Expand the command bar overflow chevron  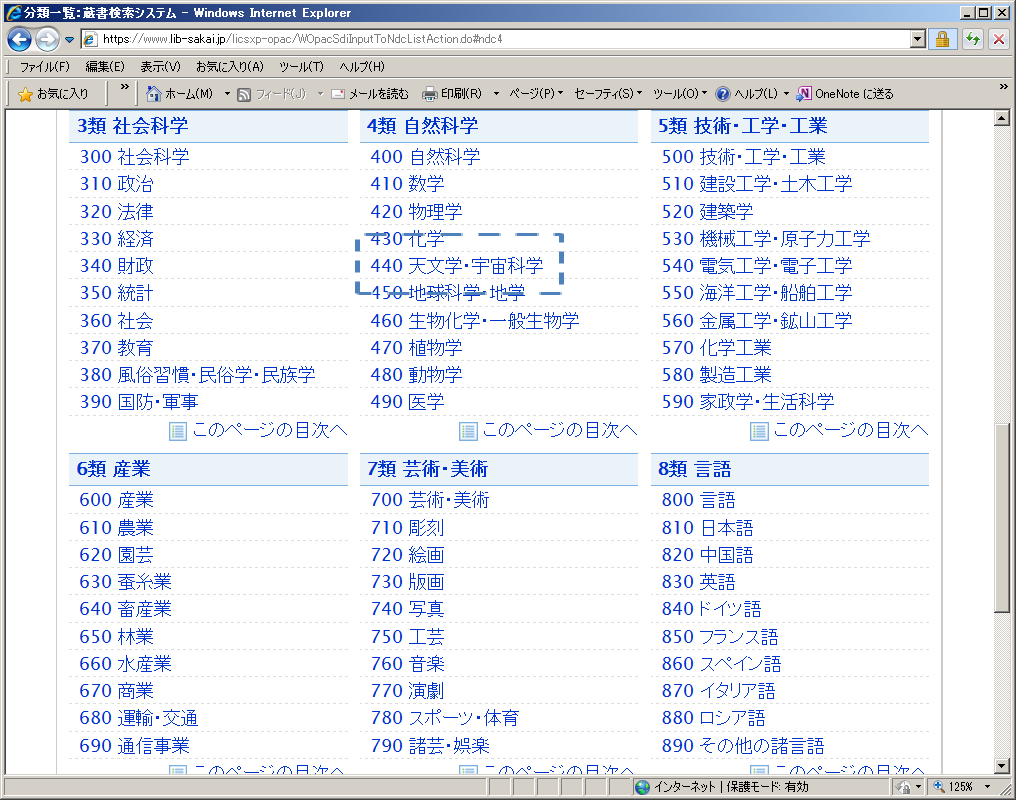1004,87
